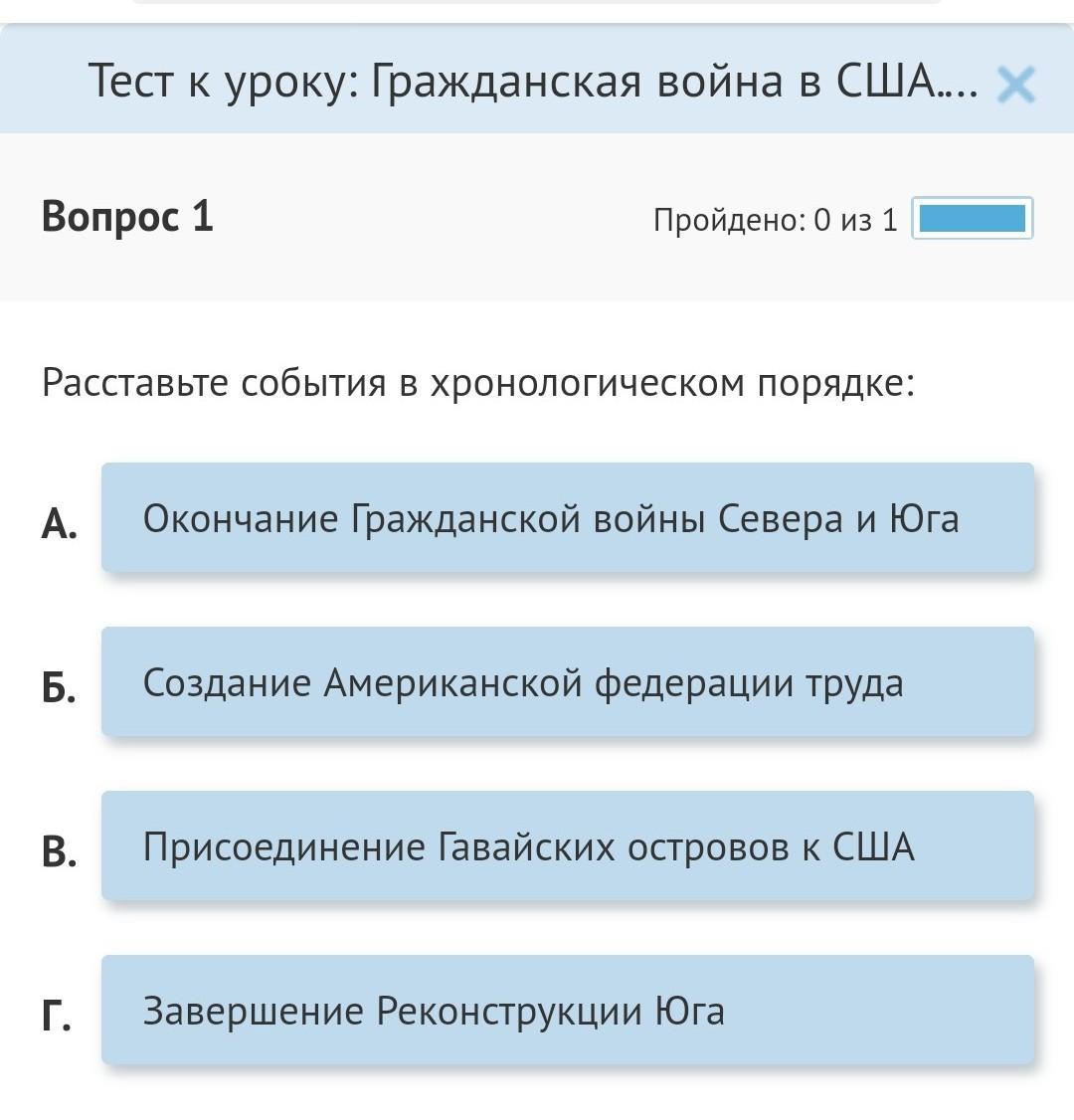Click the Пройдено: 0 из 1 counter

click(775, 220)
